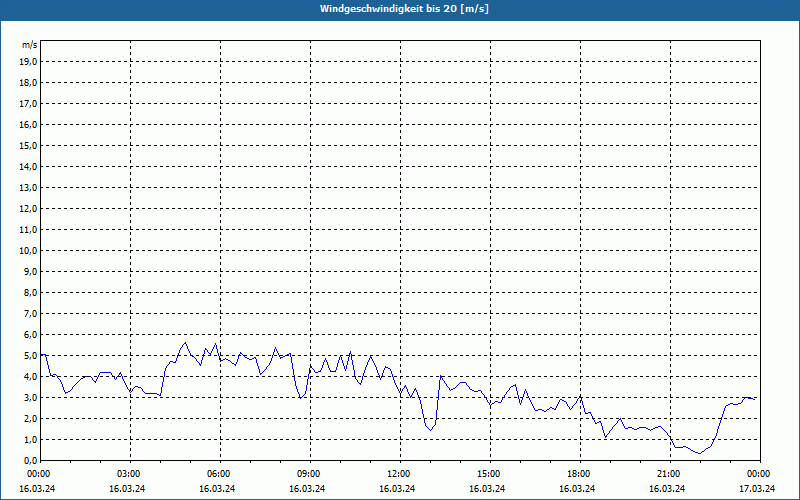Select the '16.03.24' date under '03:00'
This screenshot has height=500, width=800.
127,488
